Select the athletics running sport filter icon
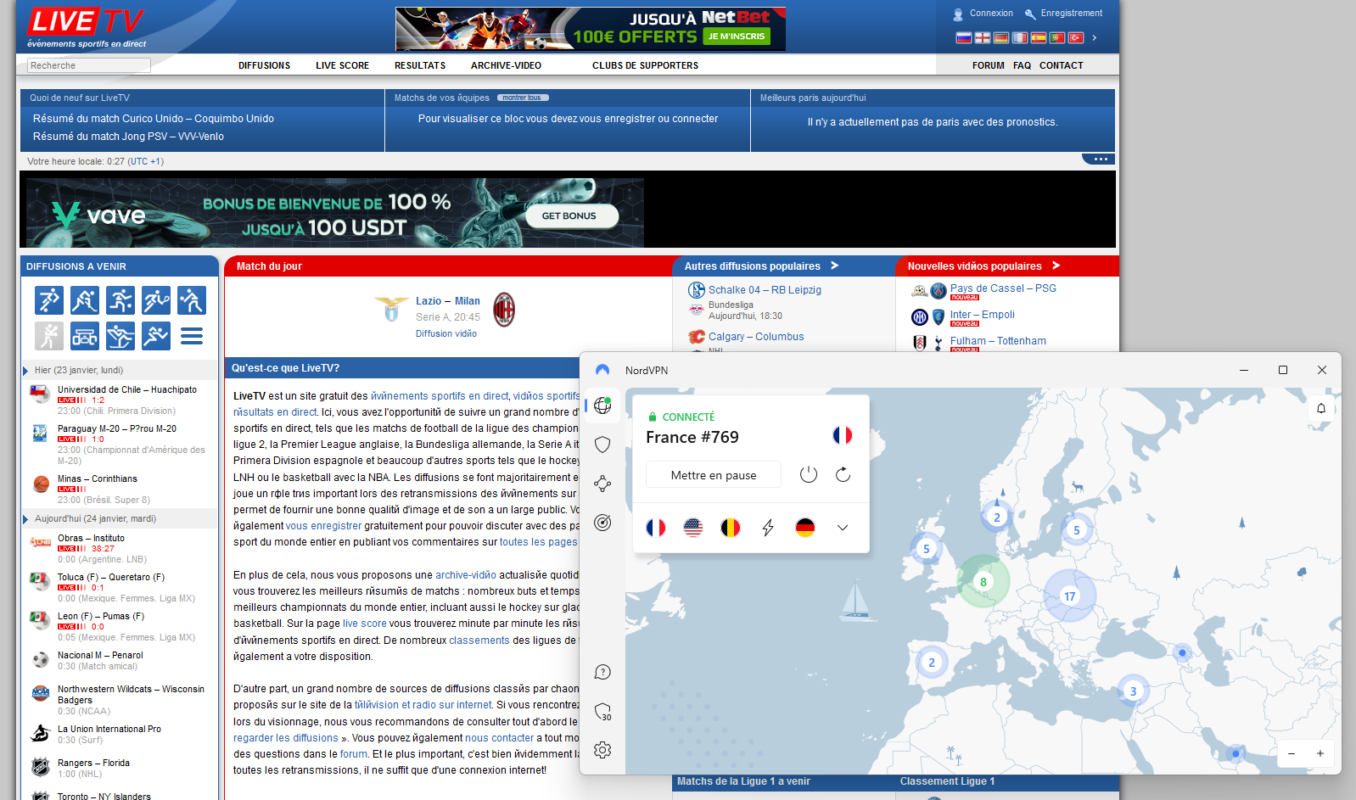This screenshot has width=1356, height=800. [x=156, y=336]
